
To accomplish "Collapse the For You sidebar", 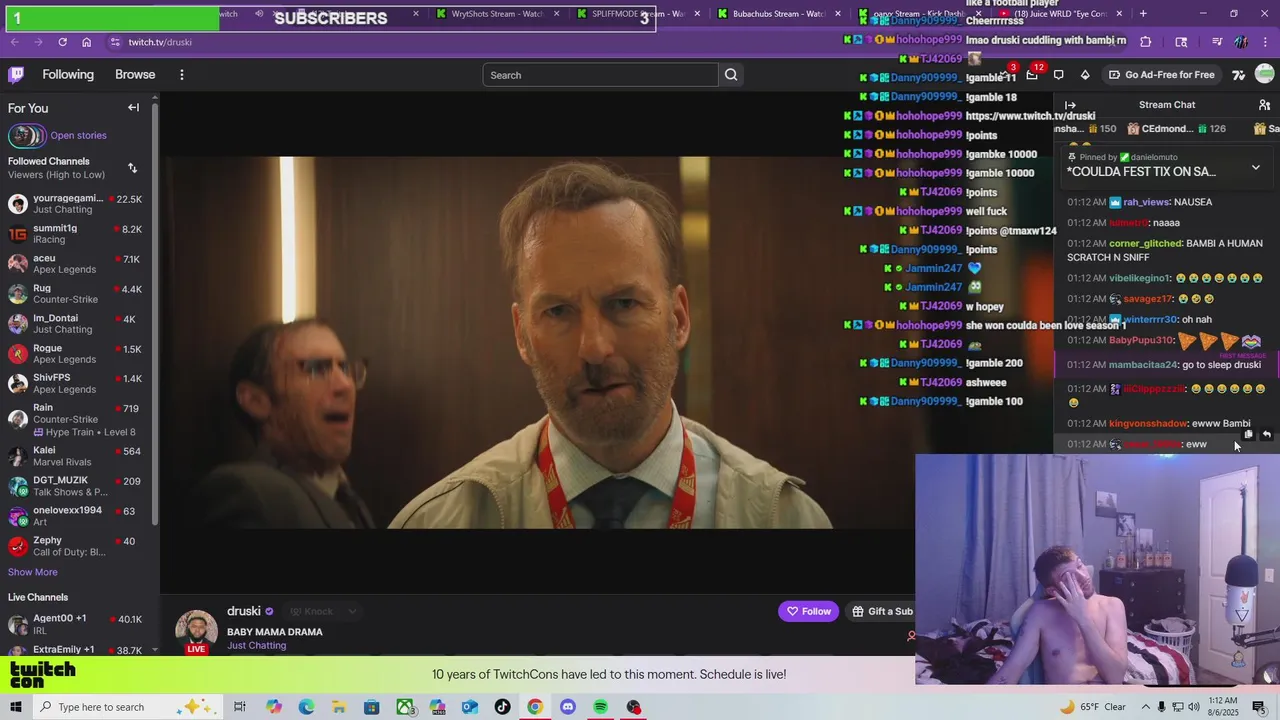I will coord(133,107).
